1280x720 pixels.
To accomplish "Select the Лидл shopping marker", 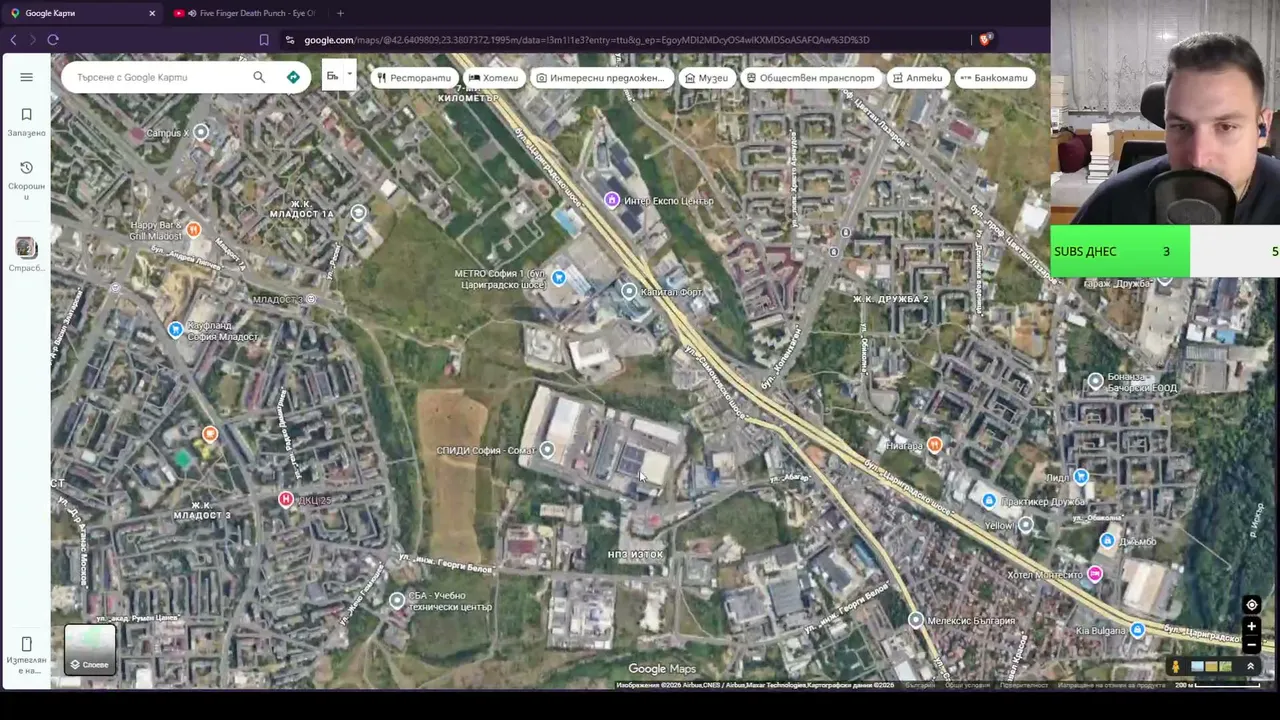I will [1081, 477].
